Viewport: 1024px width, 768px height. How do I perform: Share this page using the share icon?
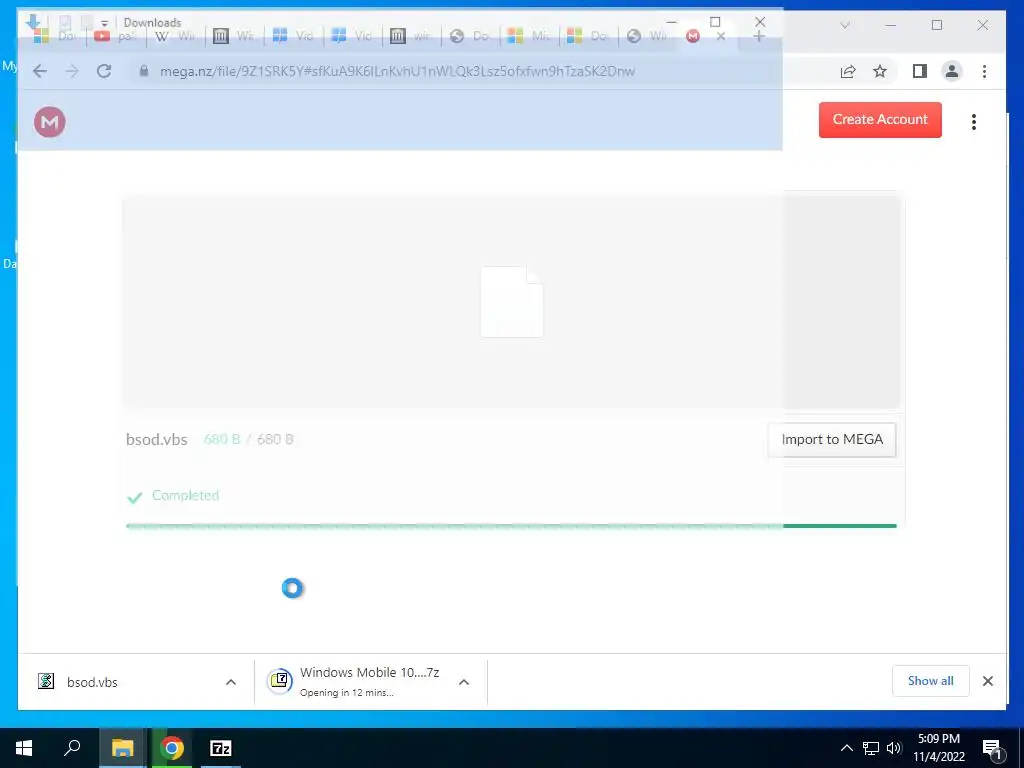pyautogui.click(x=848, y=71)
